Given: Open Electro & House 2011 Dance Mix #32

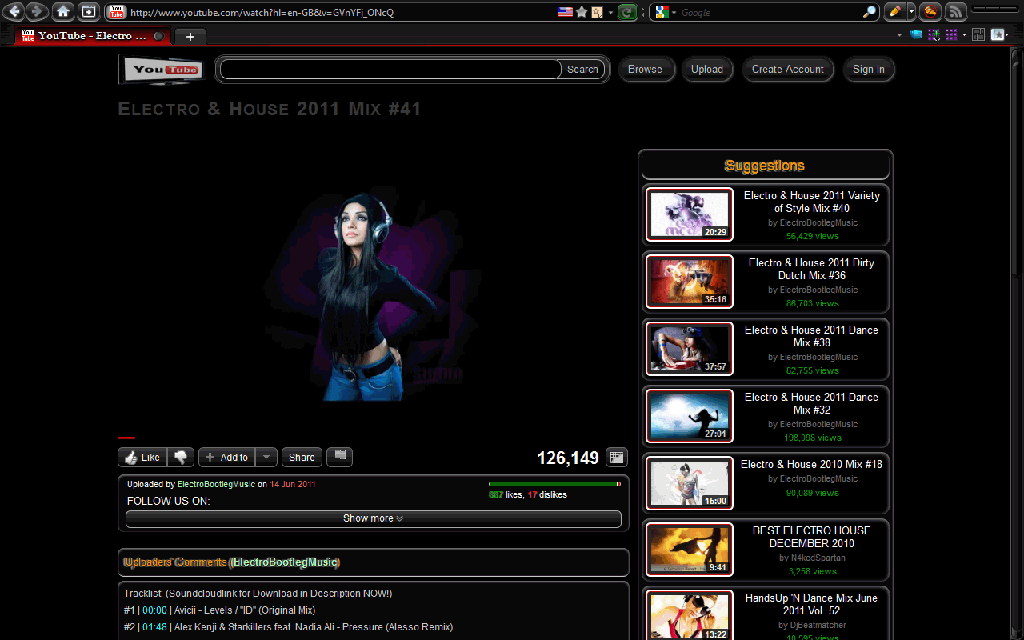Looking at the screenshot, I should click(x=812, y=404).
